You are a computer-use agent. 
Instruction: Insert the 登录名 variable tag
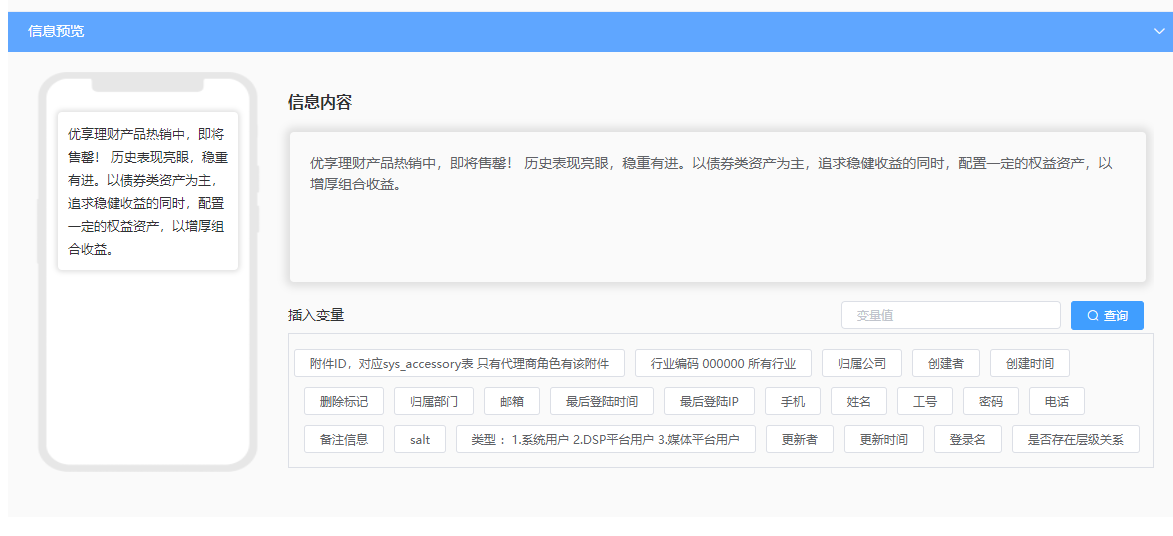(968, 439)
